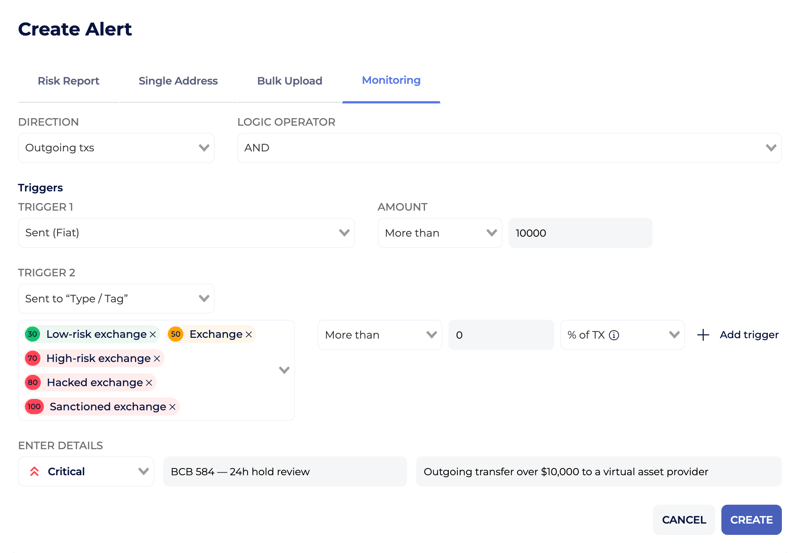This screenshot has height=553, width=800.
Task: Click the CANCEL button
Action: click(x=684, y=520)
